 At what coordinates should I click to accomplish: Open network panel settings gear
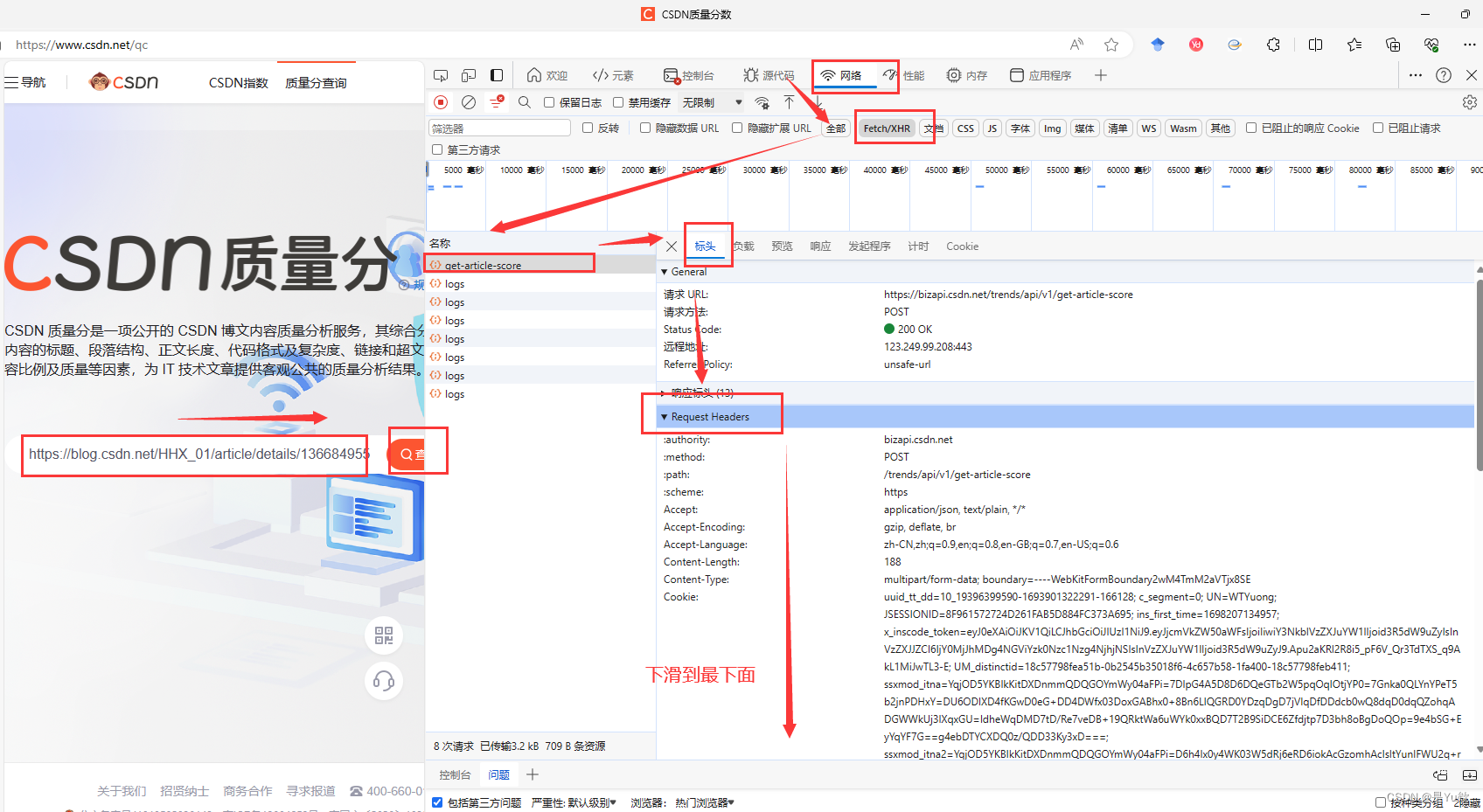tap(1470, 102)
